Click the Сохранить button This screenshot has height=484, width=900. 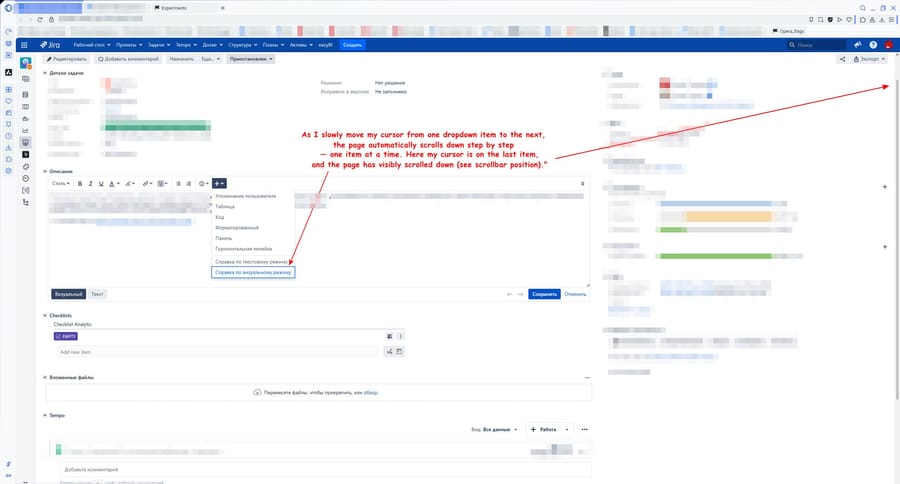tap(544, 294)
